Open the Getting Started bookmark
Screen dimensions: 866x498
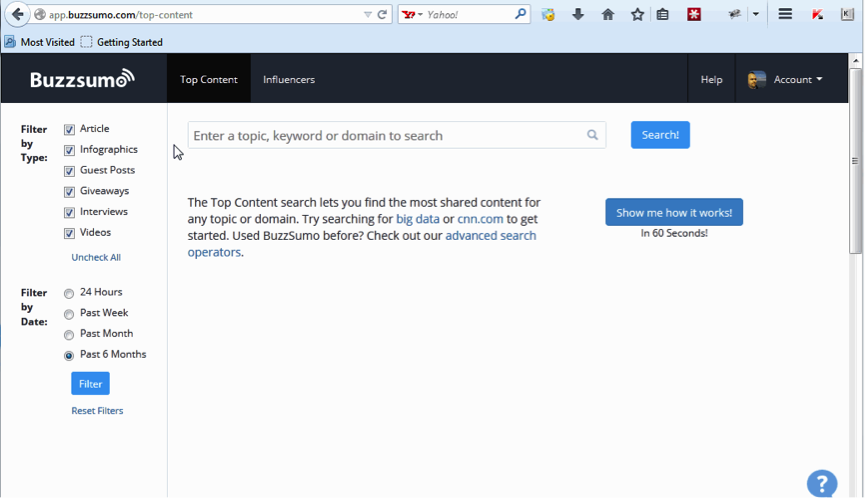click(x=122, y=42)
